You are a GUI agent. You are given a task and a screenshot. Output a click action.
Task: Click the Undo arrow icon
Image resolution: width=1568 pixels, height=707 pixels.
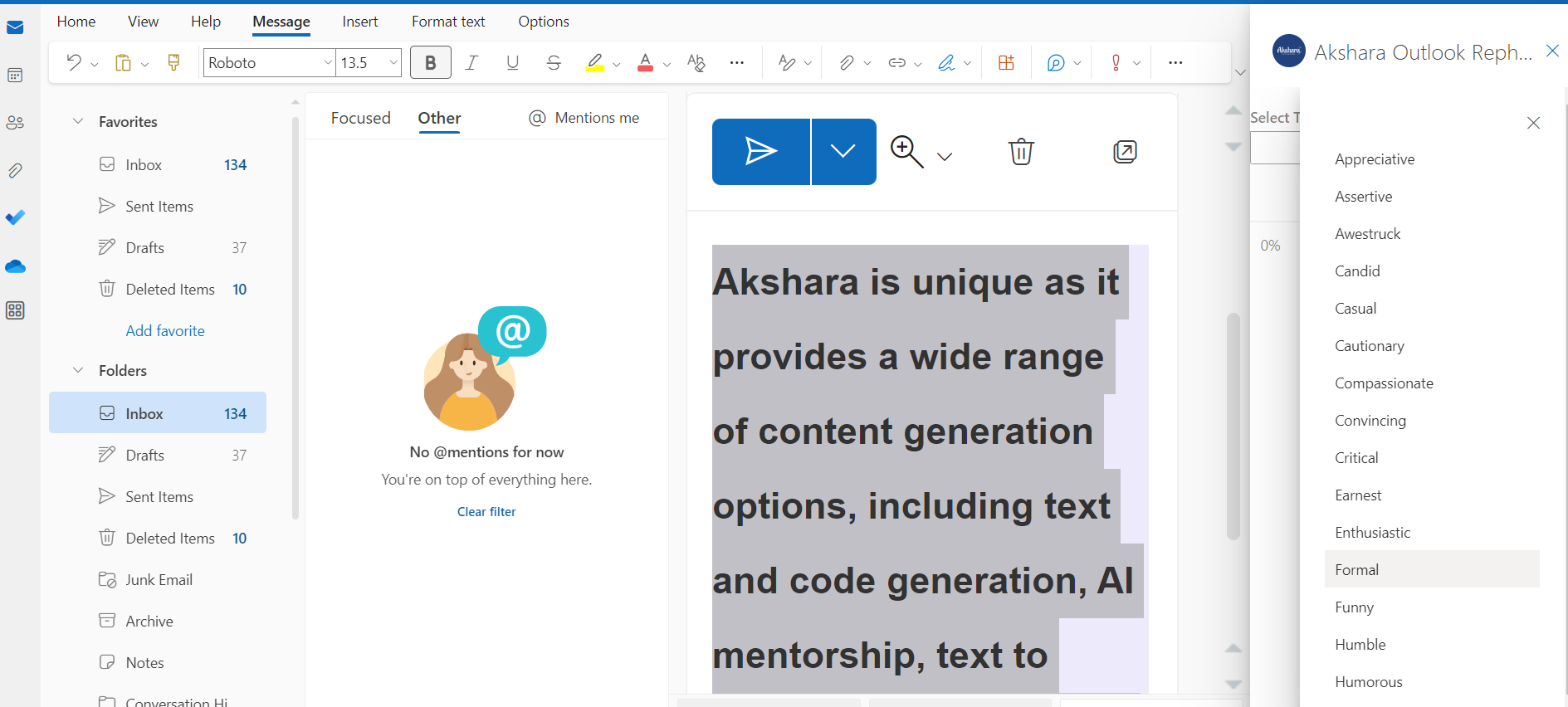point(74,63)
